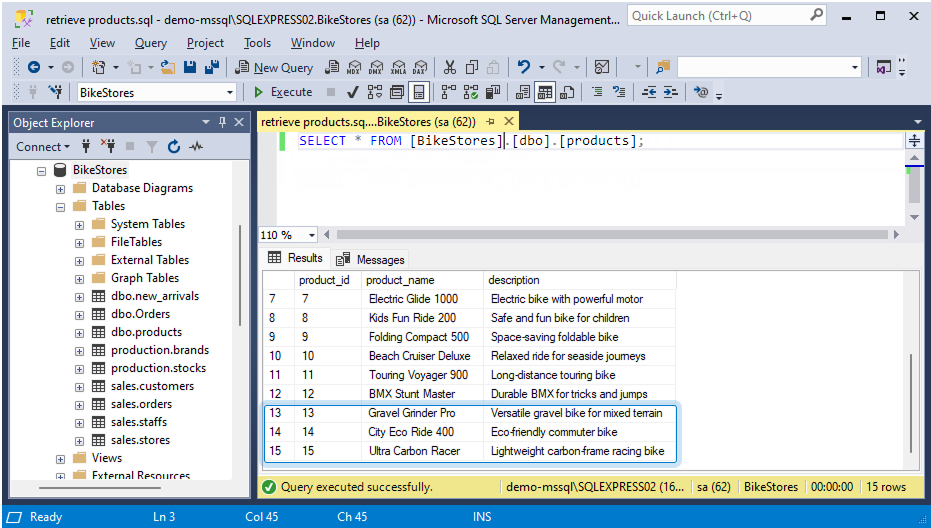Click Specify Values for Template Parameters icon
Viewport: 931px width, 528px height.
[701, 92]
